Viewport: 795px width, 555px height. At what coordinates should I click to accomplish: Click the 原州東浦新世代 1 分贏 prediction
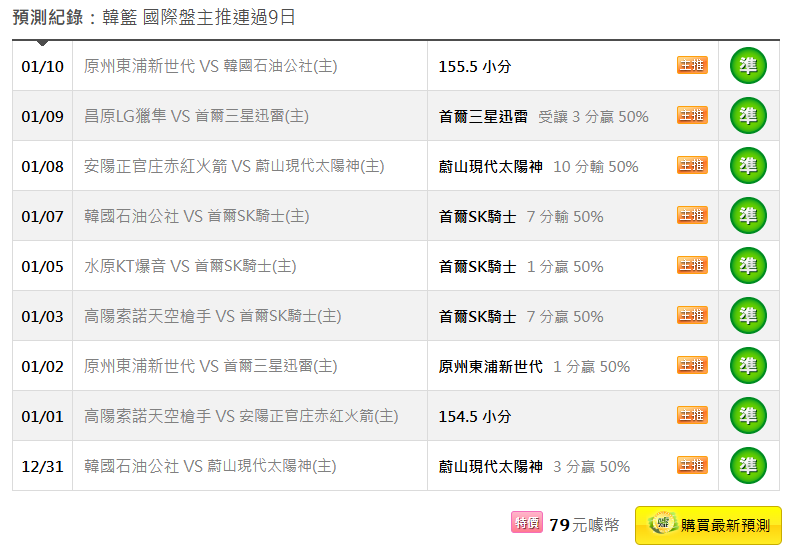pos(534,366)
